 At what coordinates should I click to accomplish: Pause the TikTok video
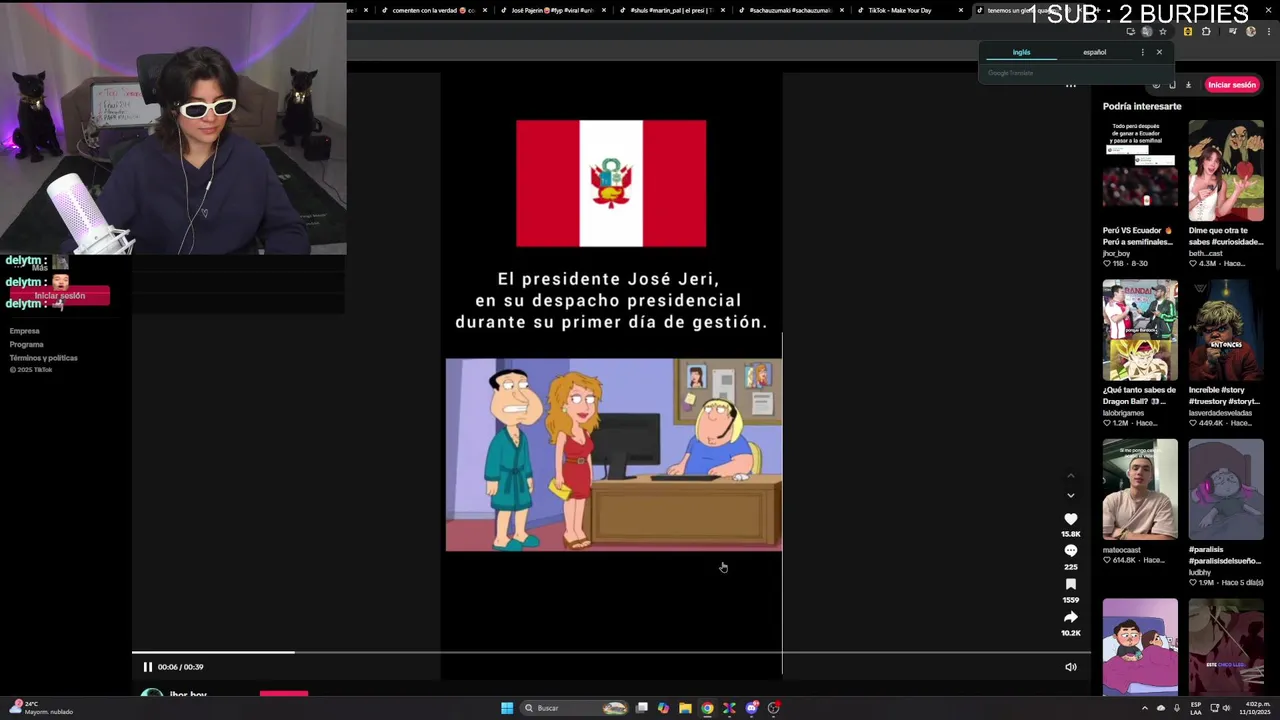(x=147, y=667)
